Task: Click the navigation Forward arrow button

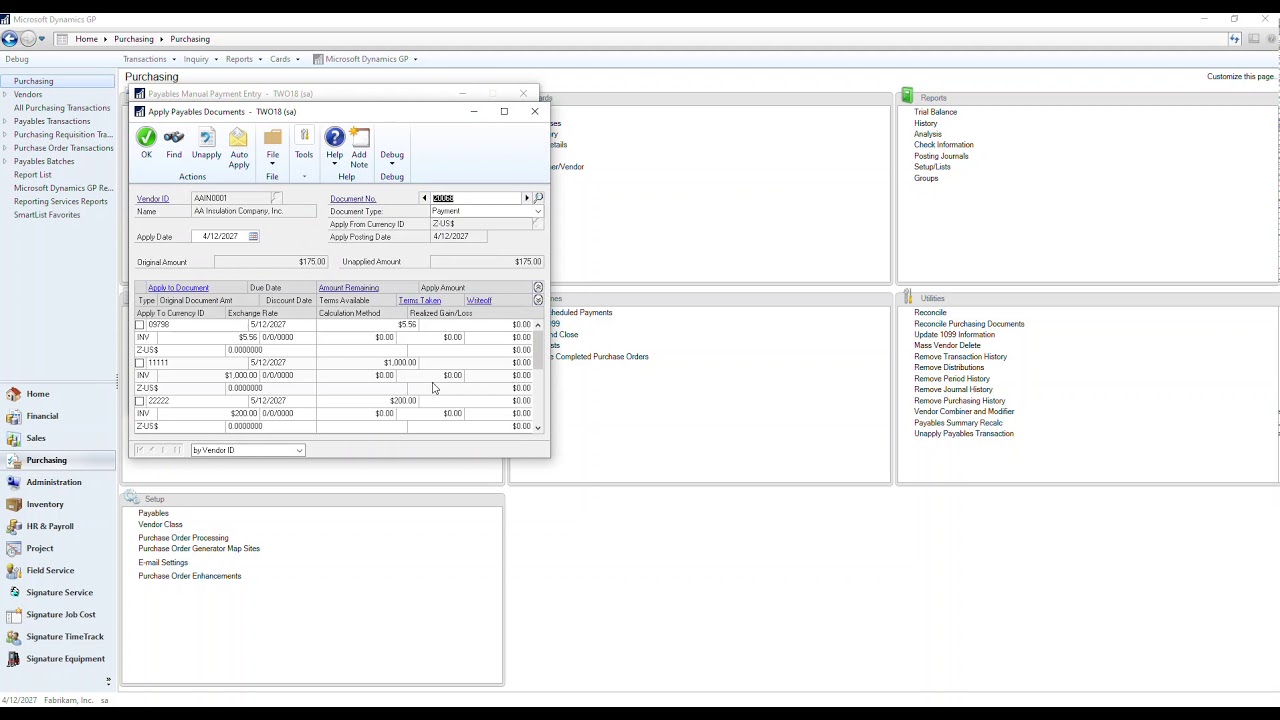Action: 28,39
